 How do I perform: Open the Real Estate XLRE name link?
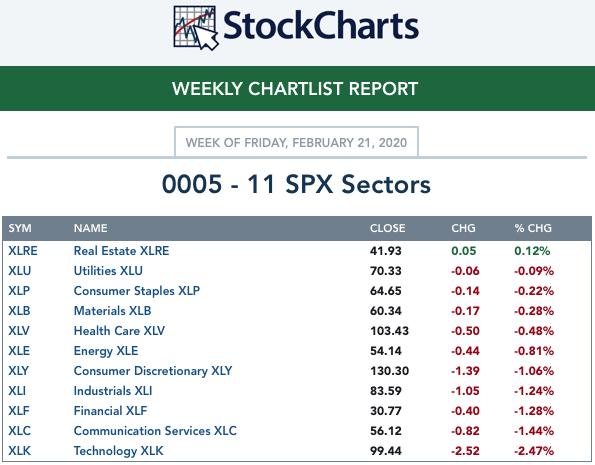(x=121, y=251)
